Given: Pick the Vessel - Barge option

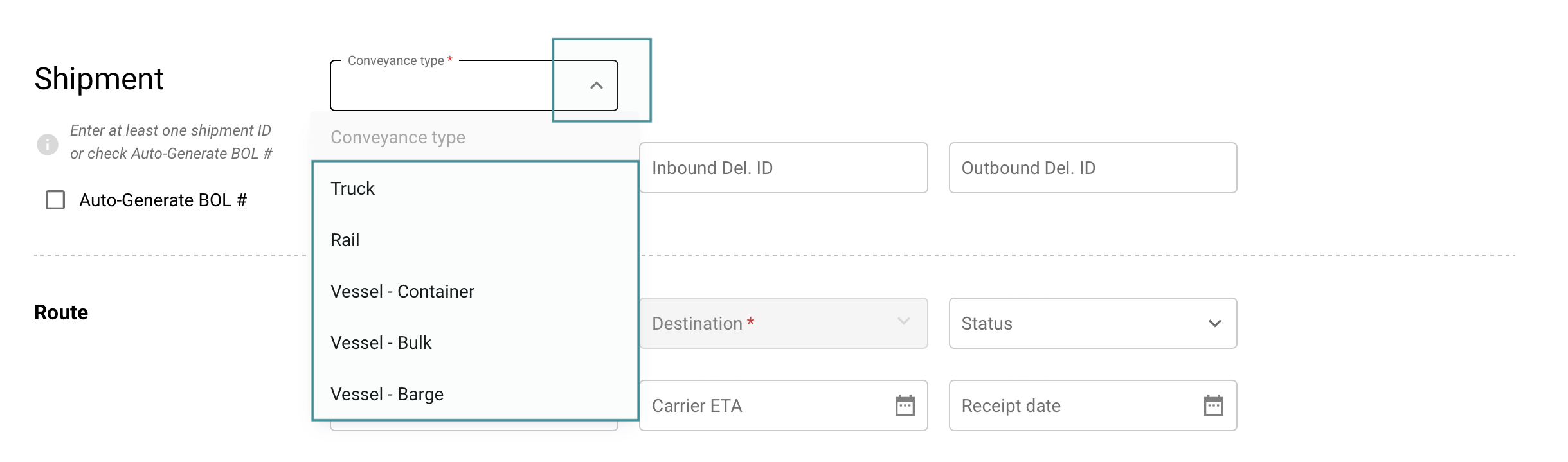Looking at the screenshot, I should coord(387,394).
